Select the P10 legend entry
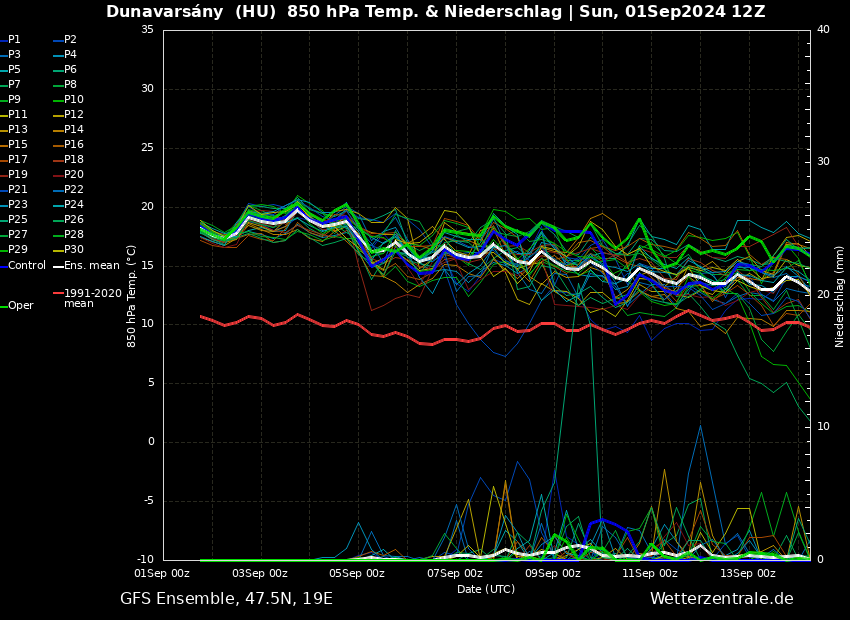Image resolution: width=850 pixels, height=620 pixels. (x=73, y=100)
